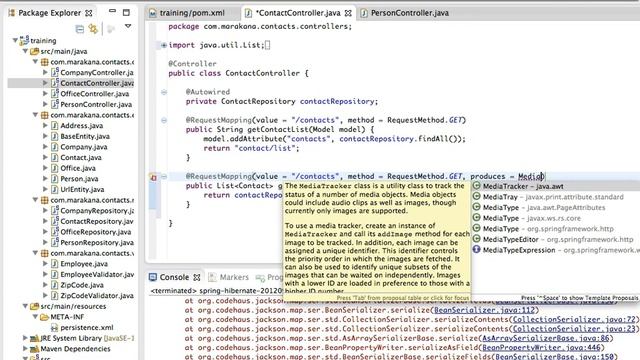Collapse the @Autowired field fold marker
Screen dimensions: 640x360
coord(164,92)
